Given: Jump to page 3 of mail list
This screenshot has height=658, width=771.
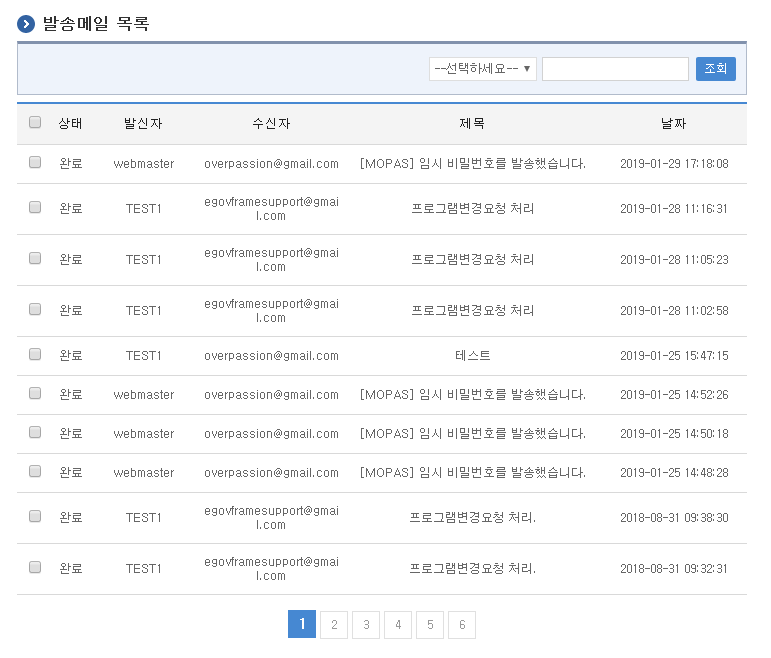Looking at the screenshot, I should click(x=366, y=625).
